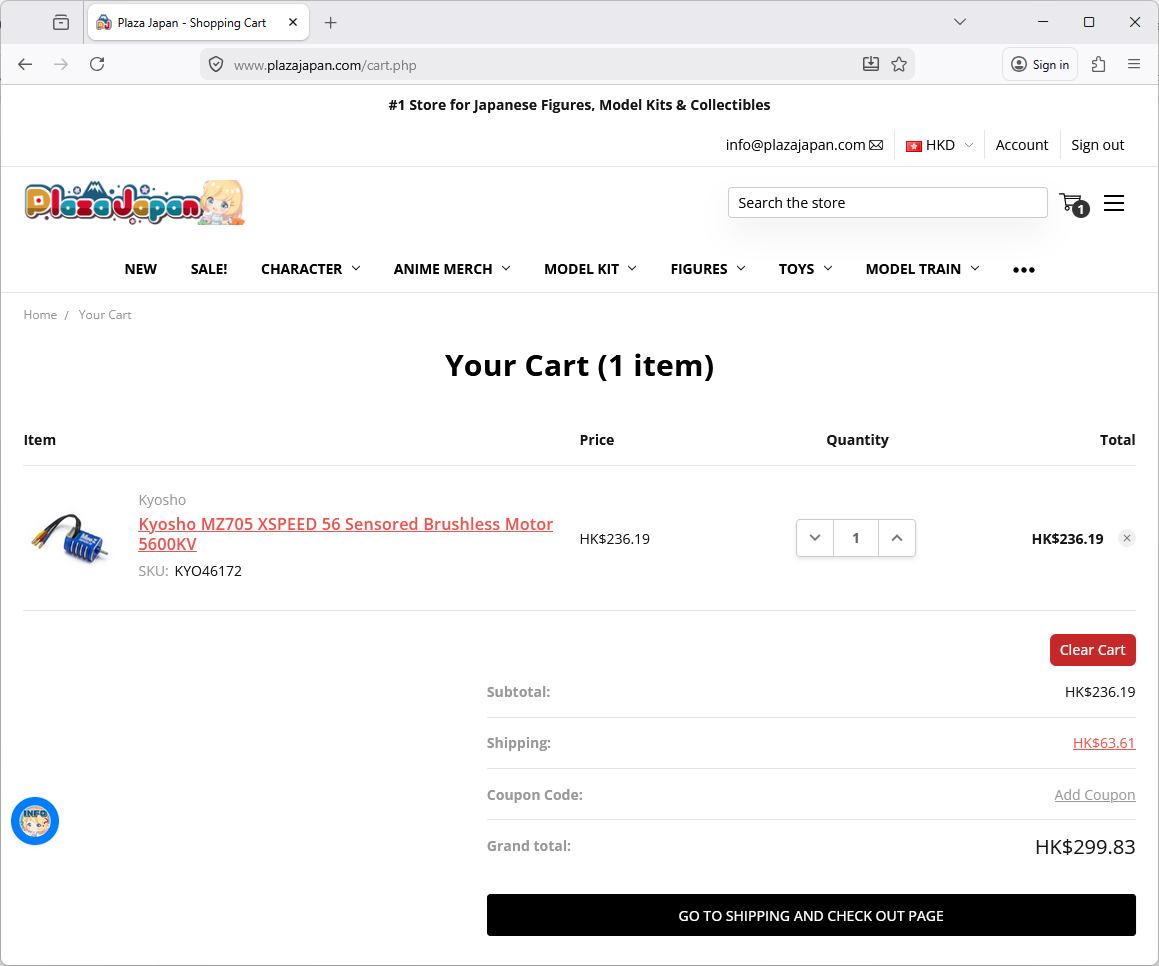Expand the MODEL TRAIN menu

click(922, 269)
